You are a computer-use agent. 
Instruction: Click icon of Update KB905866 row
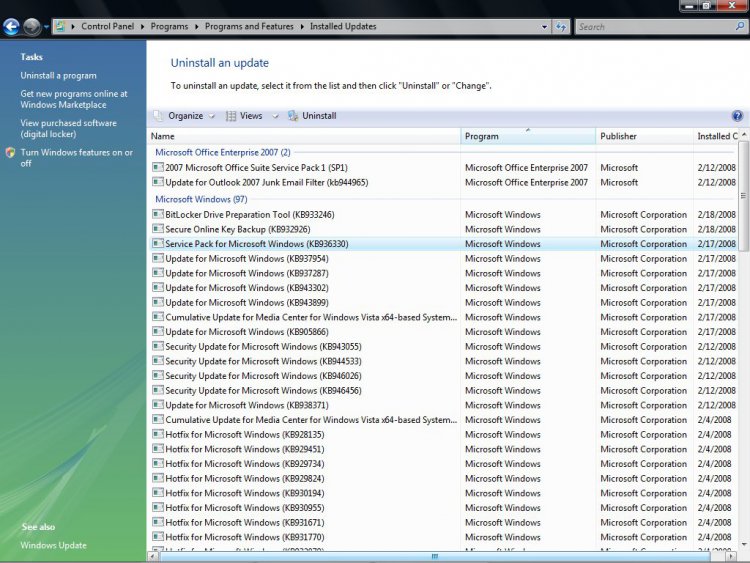click(x=158, y=331)
